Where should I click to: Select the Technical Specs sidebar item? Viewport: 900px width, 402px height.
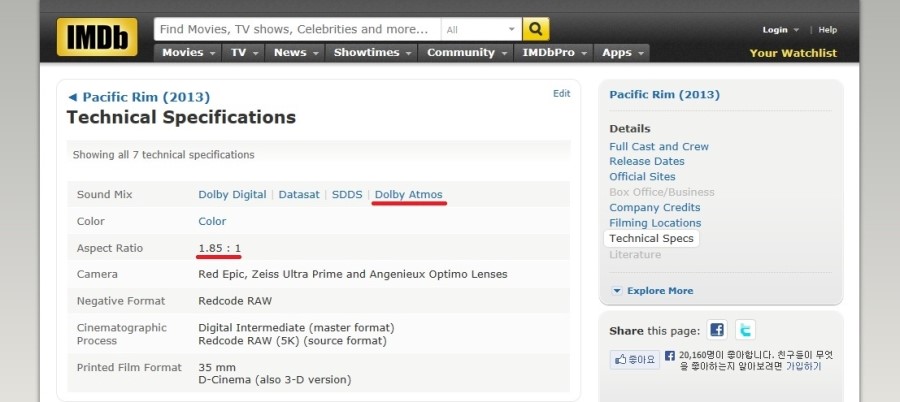pos(651,238)
